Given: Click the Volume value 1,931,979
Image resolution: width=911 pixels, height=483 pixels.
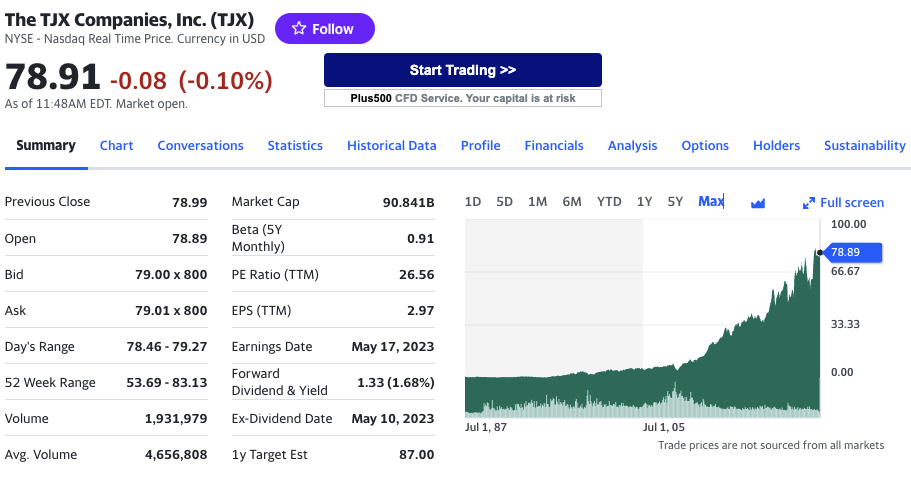Looking at the screenshot, I should point(176,418).
